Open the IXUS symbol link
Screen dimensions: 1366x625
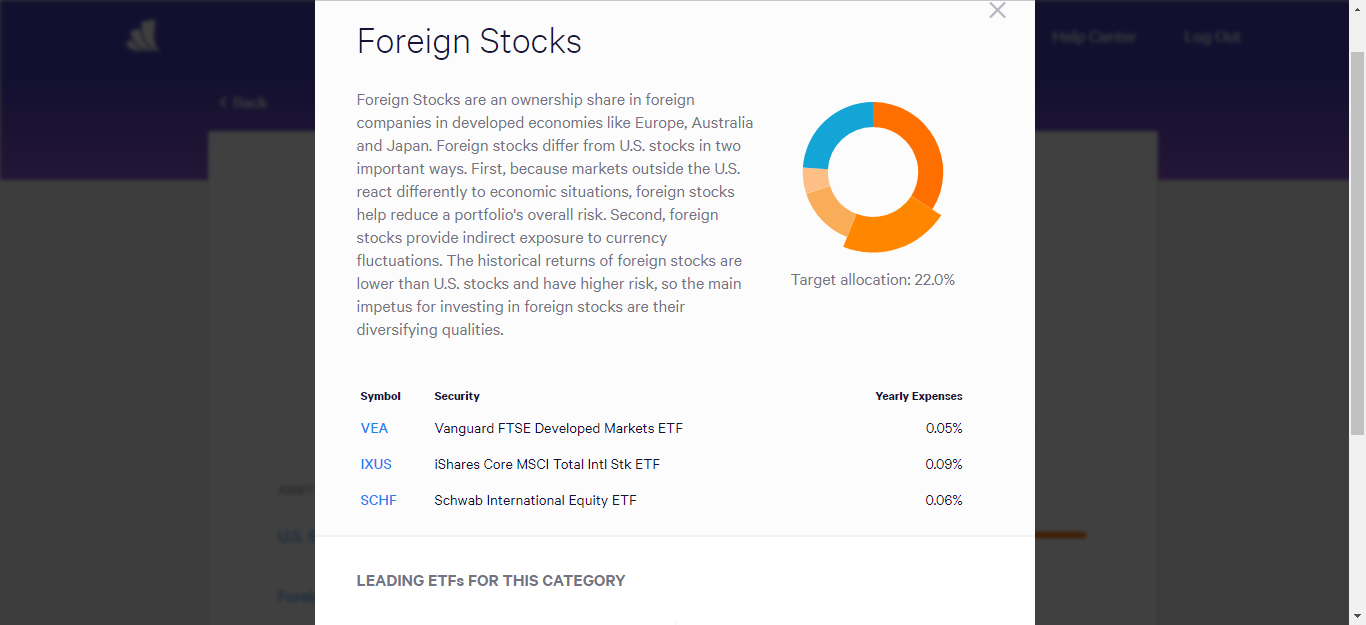coord(376,464)
